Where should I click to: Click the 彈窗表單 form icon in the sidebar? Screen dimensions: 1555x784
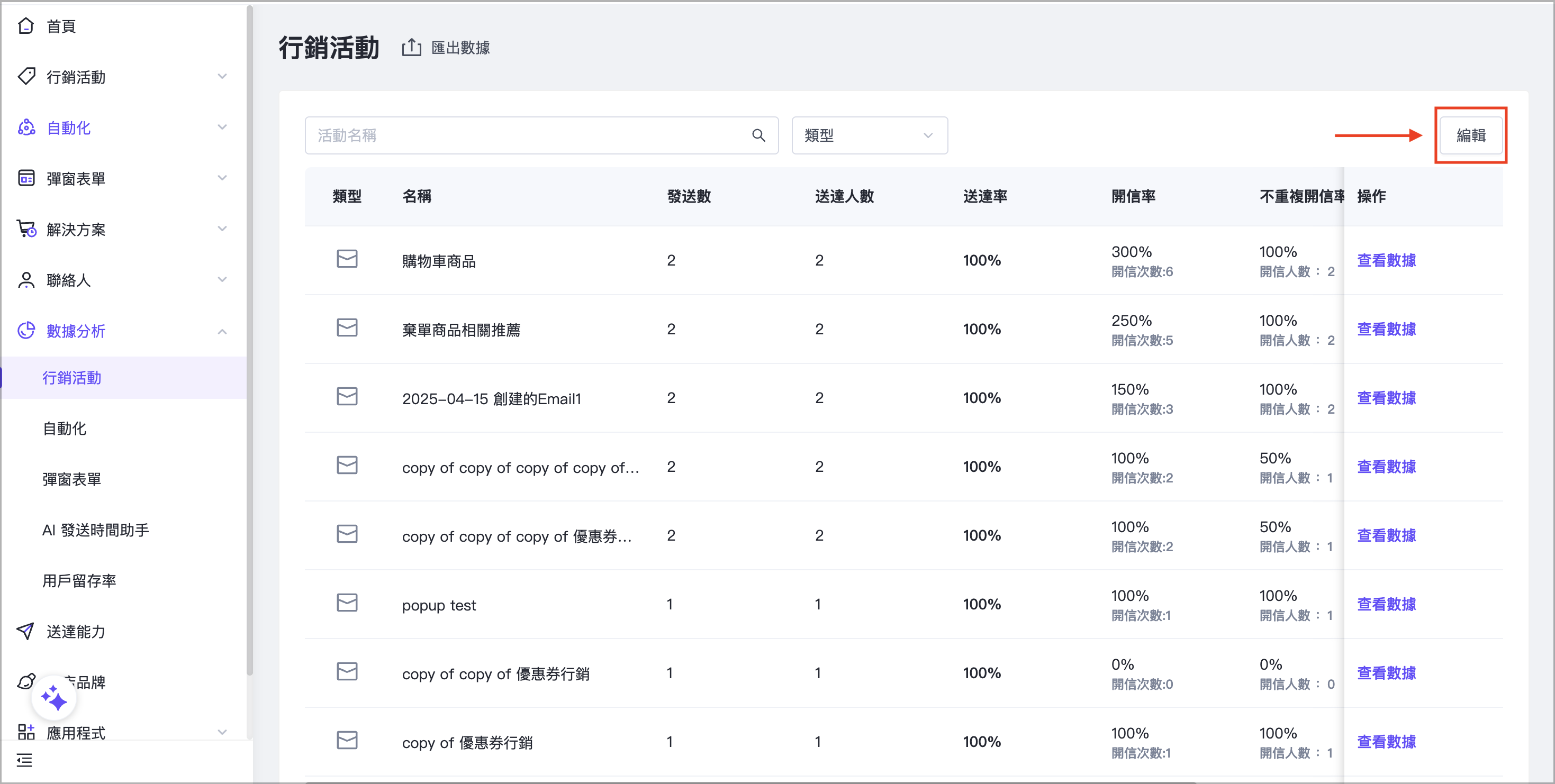point(26,178)
